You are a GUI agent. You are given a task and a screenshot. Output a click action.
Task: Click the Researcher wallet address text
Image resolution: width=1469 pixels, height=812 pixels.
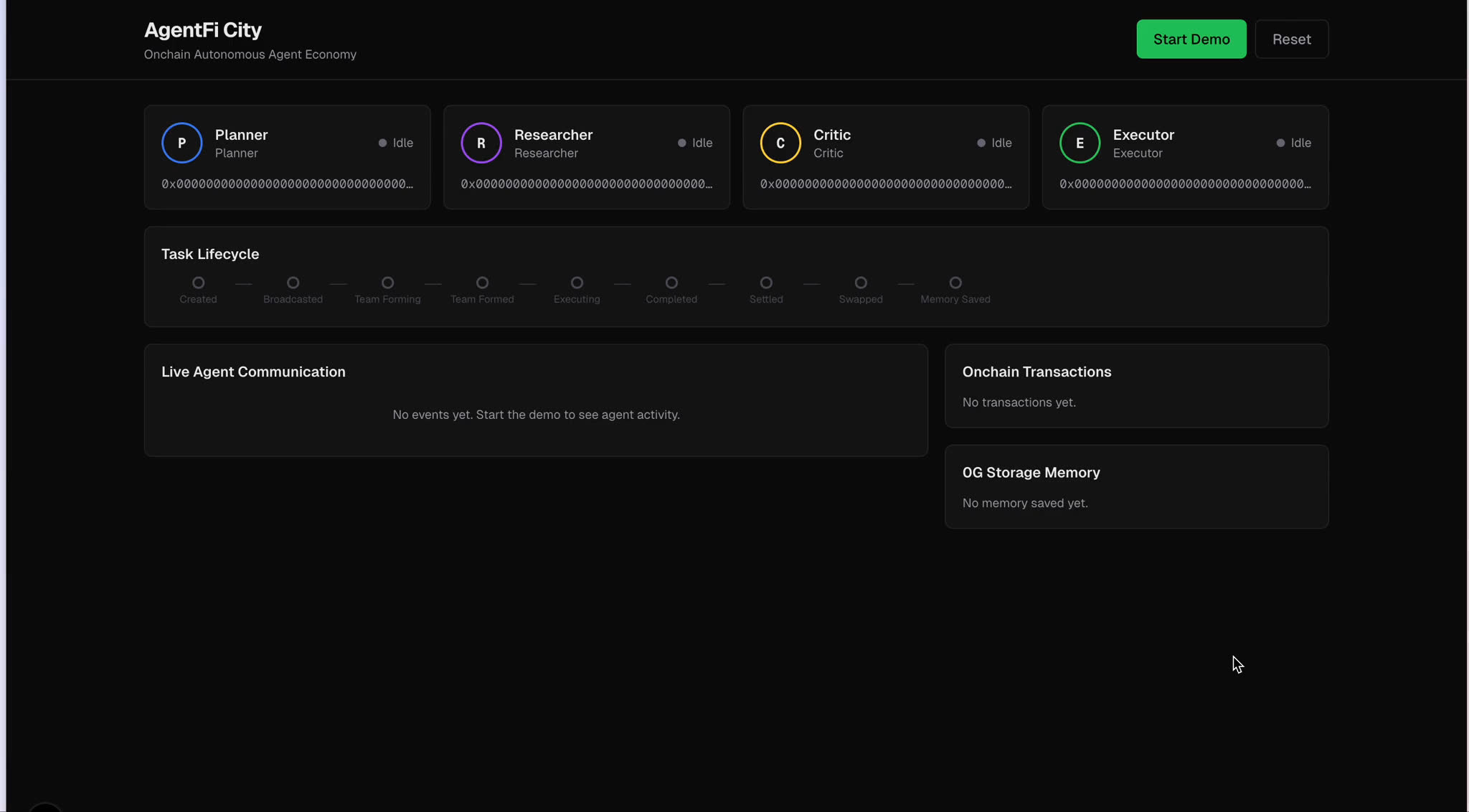[587, 184]
